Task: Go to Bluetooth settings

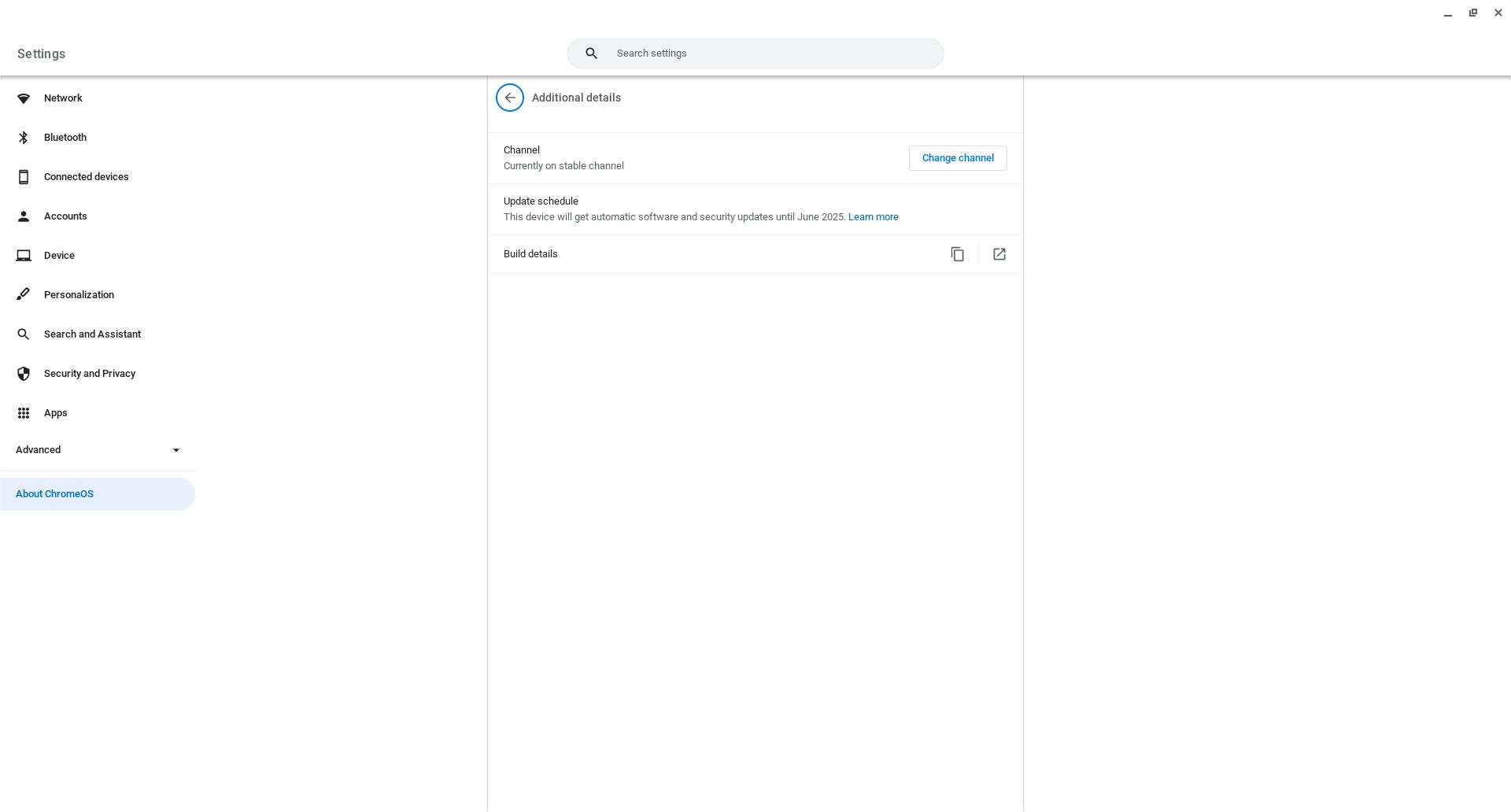Action: point(98,138)
